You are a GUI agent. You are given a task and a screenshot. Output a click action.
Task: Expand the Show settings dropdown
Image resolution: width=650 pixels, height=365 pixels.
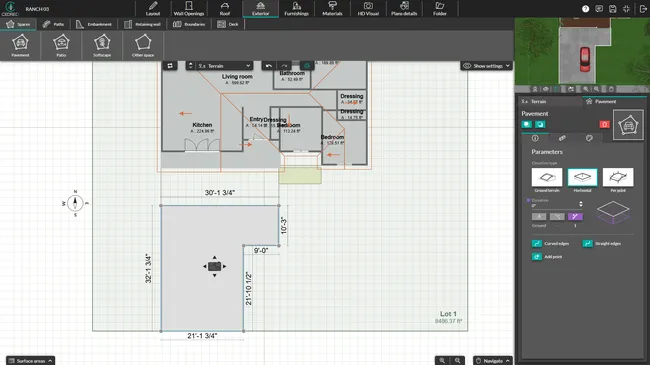point(486,66)
